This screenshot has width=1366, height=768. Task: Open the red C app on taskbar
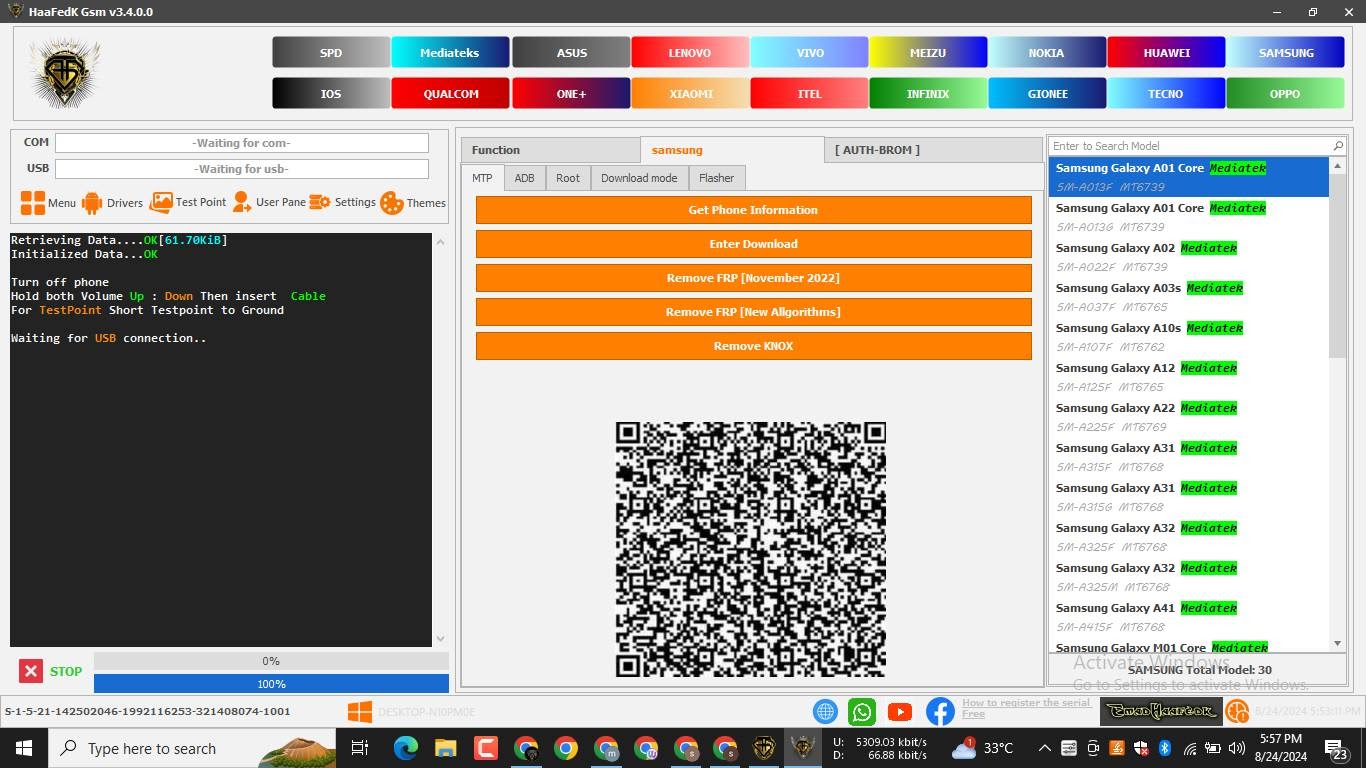coord(486,748)
